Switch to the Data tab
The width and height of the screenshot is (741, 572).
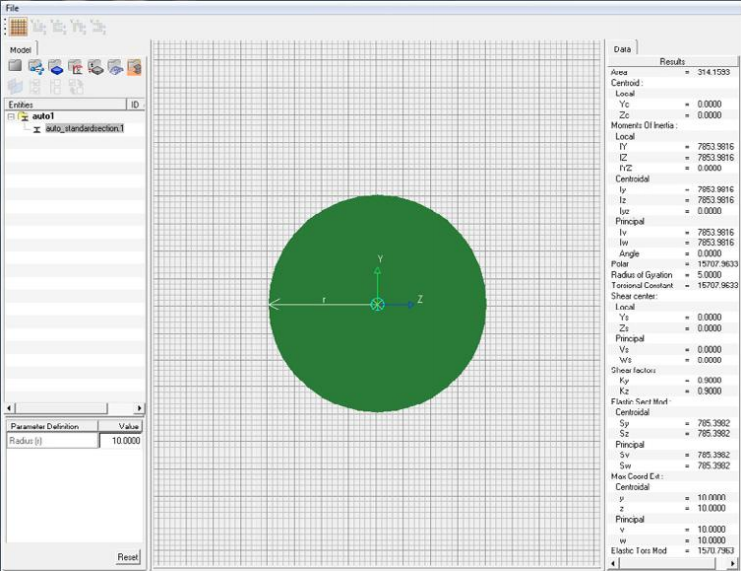pos(622,48)
